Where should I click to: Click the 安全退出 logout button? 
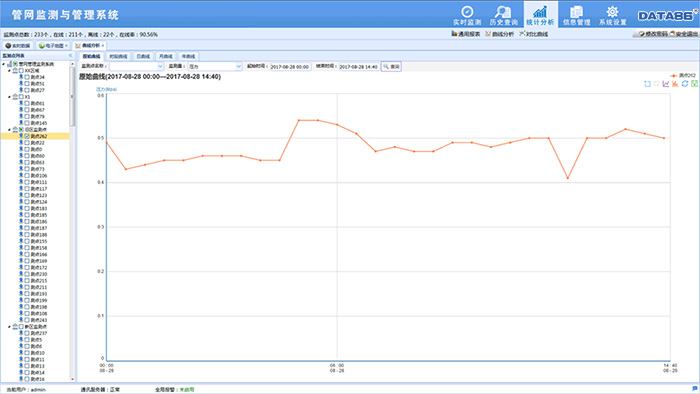click(683, 34)
